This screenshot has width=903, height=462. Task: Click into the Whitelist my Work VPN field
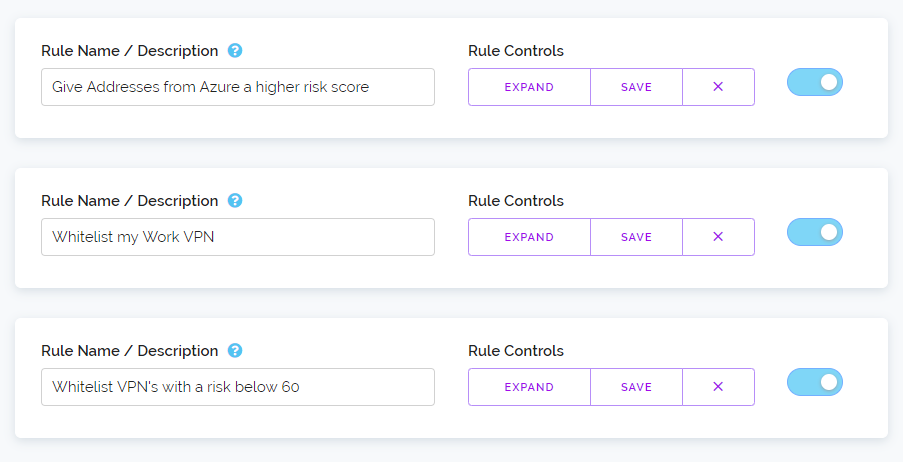coord(238,237)
